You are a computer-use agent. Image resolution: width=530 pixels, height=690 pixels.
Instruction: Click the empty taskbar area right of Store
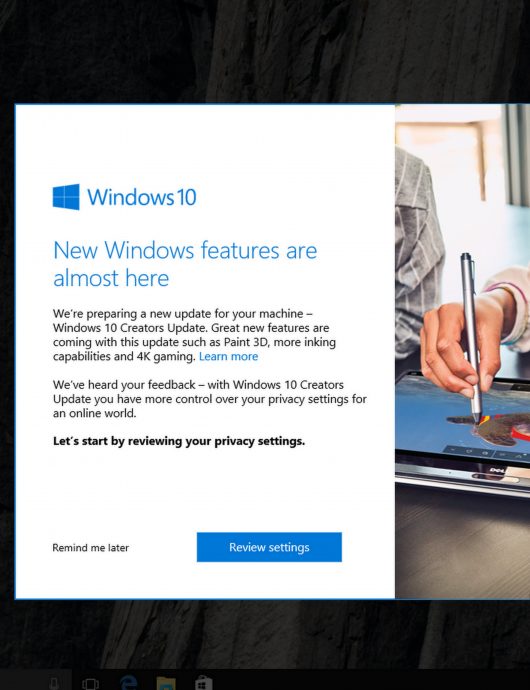click(x=372, y=680)
